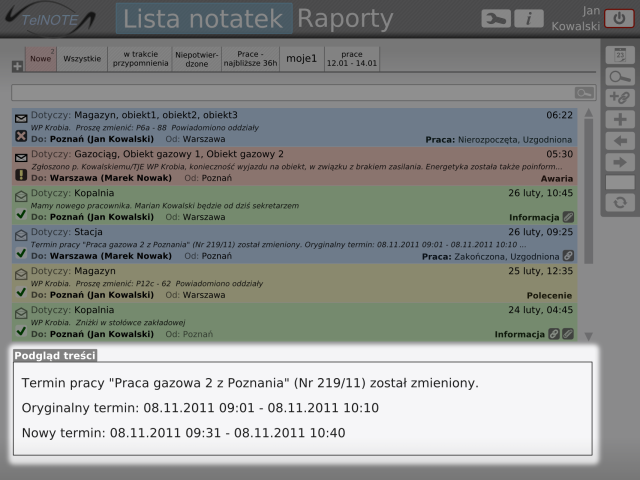Select the prace 12.01 - 14.01 tab
The width and height of the screenshot is (640, 480).
[352, 59]
